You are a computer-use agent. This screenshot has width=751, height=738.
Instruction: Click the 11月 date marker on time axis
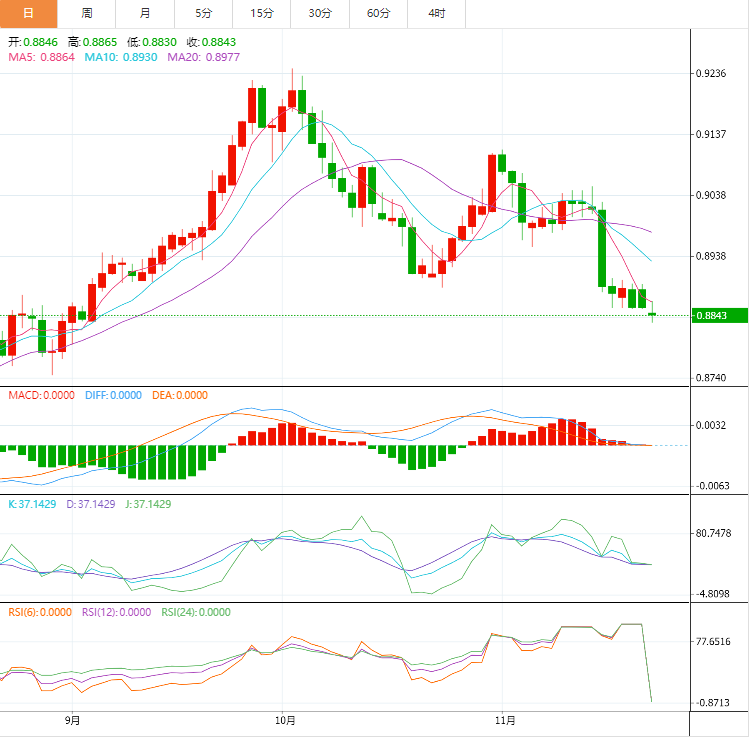pyautogui.click(x=505, y=719)
